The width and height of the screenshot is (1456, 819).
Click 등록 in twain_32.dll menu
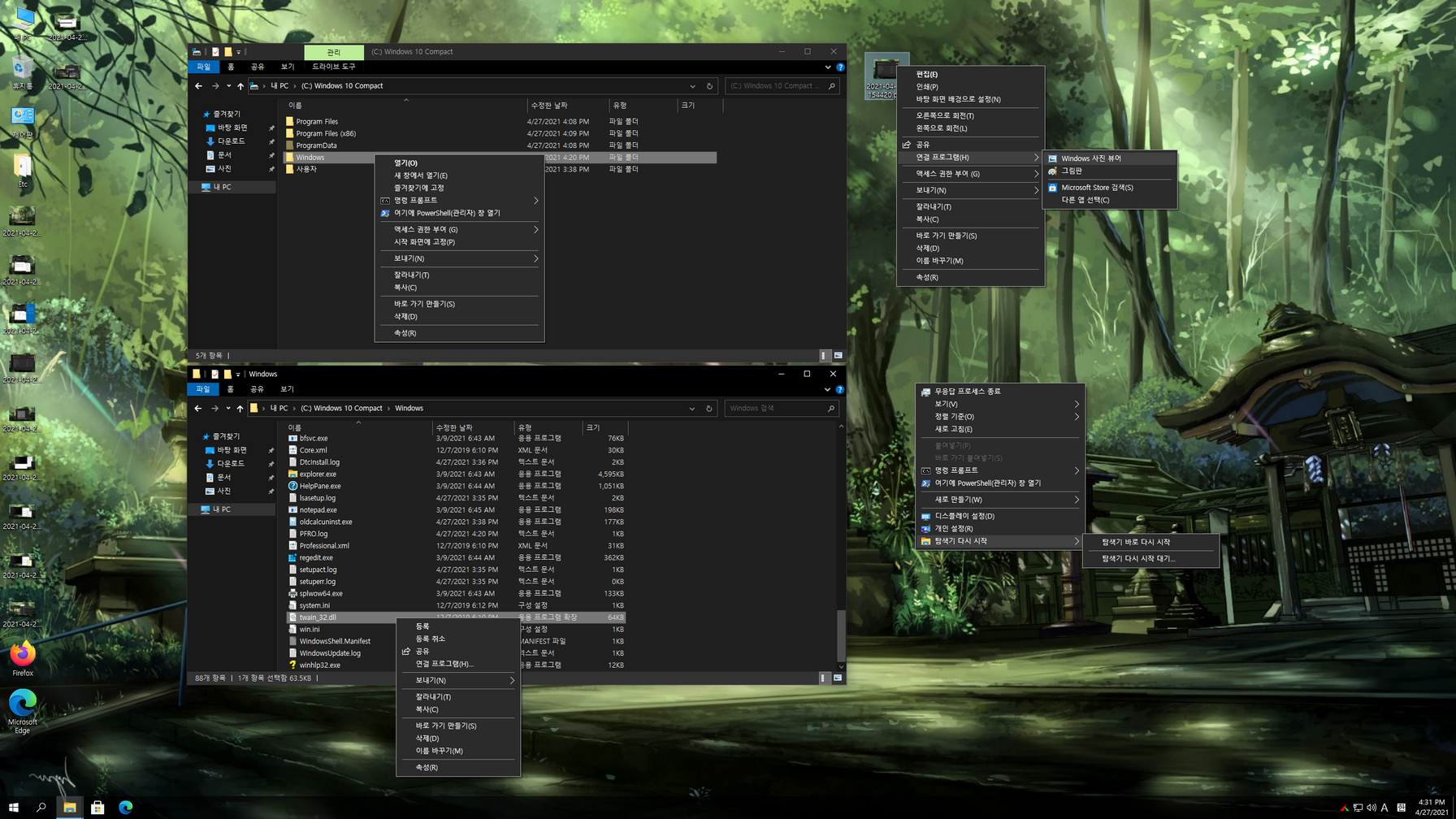pyautogui.click(x=458, y=626)
